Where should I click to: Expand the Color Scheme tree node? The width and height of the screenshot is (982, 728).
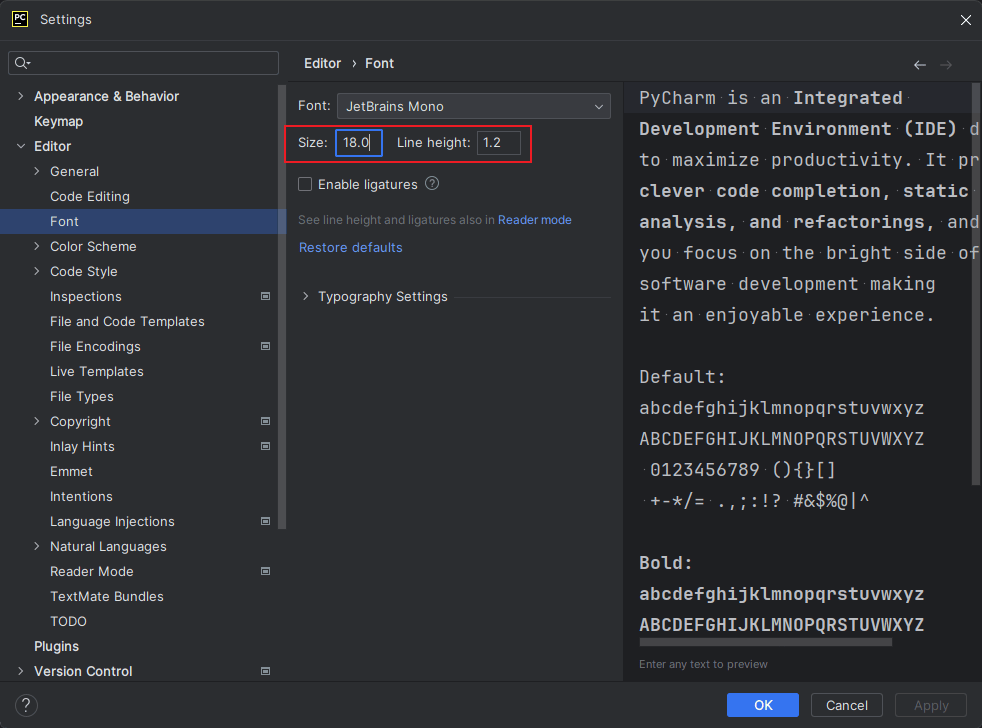tap(37, 247)
